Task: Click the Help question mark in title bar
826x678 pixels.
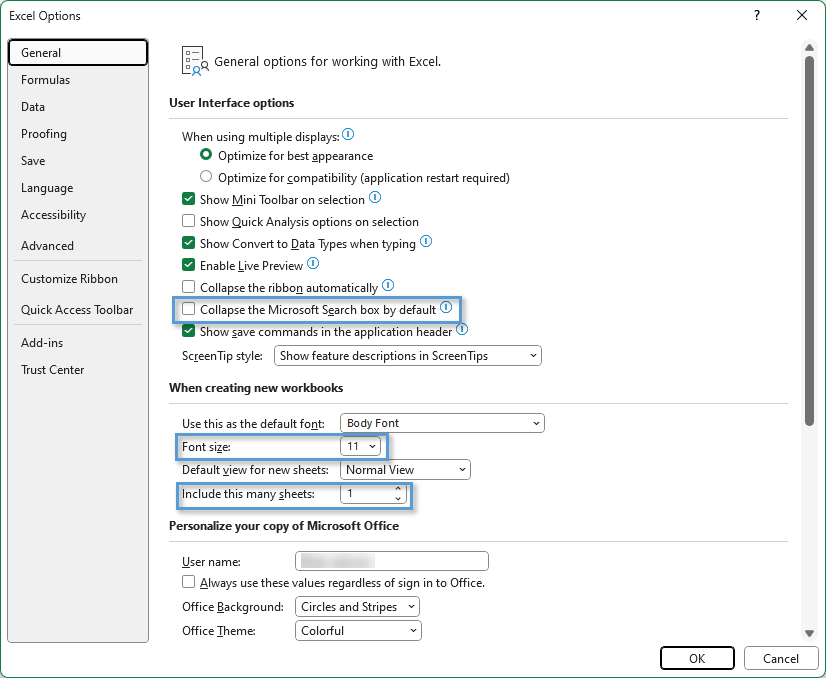Action: tap(757, 15)
